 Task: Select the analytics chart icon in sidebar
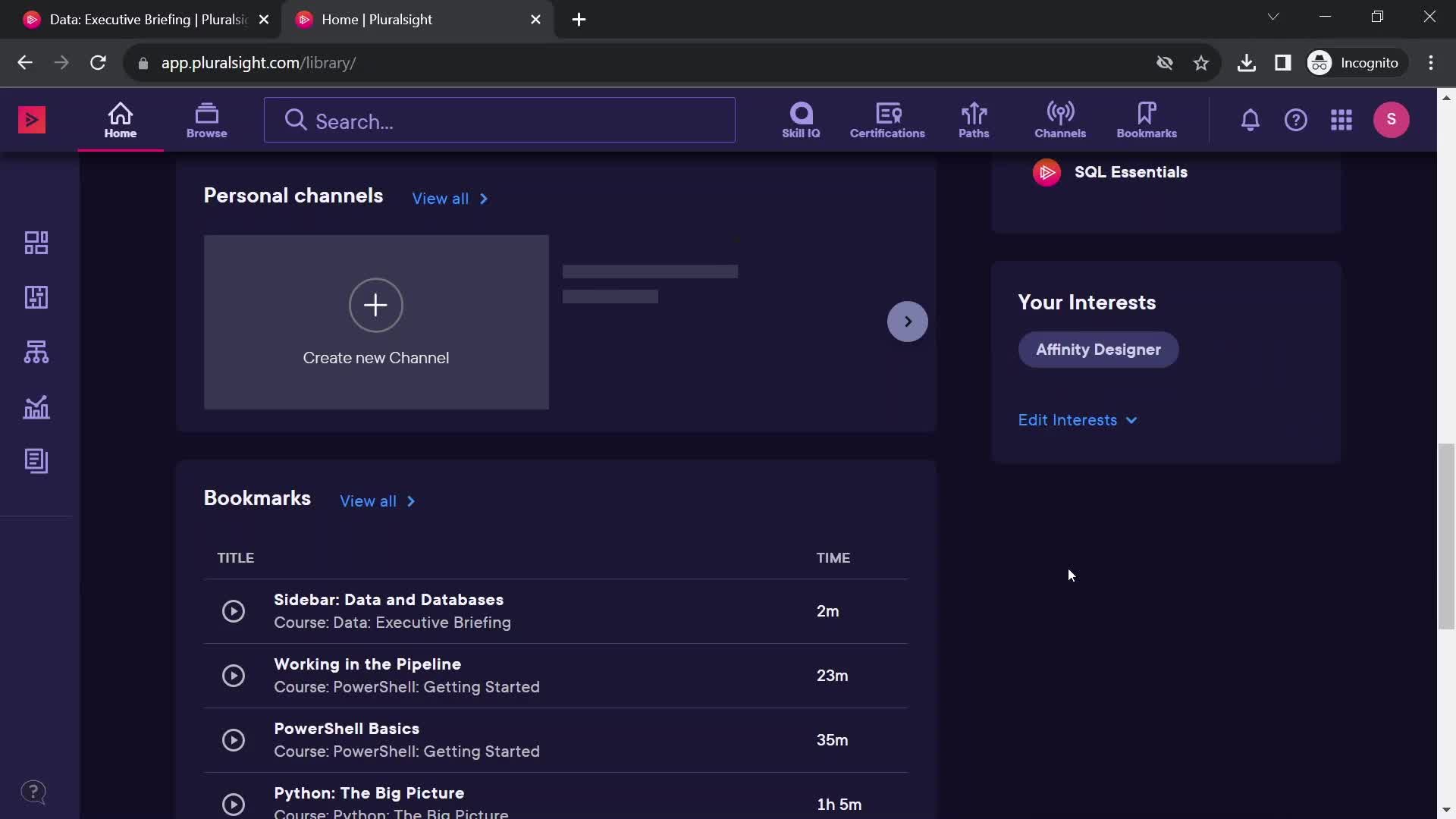36,407
